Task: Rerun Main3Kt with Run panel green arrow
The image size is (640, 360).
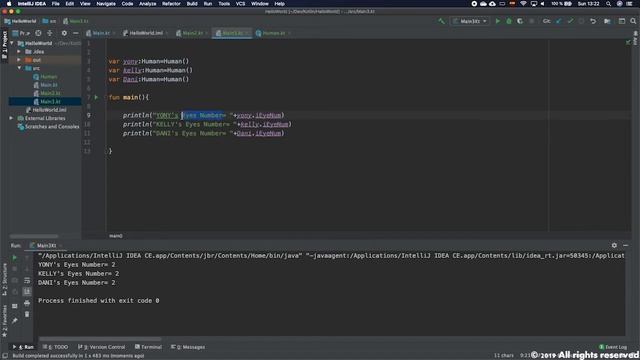Action: pyautogui.click(x=15, y=258)
